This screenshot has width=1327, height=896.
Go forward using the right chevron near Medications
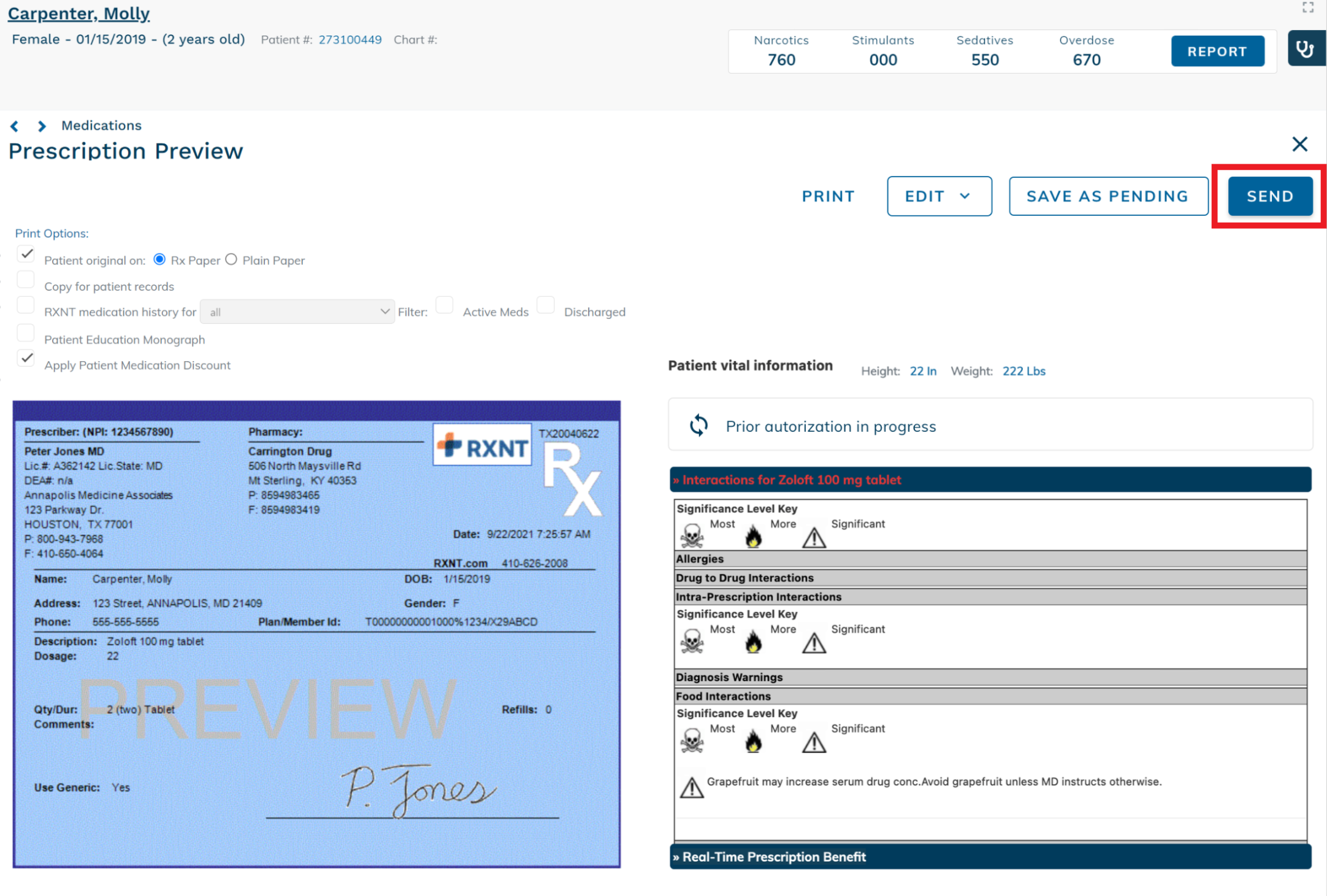41,126
